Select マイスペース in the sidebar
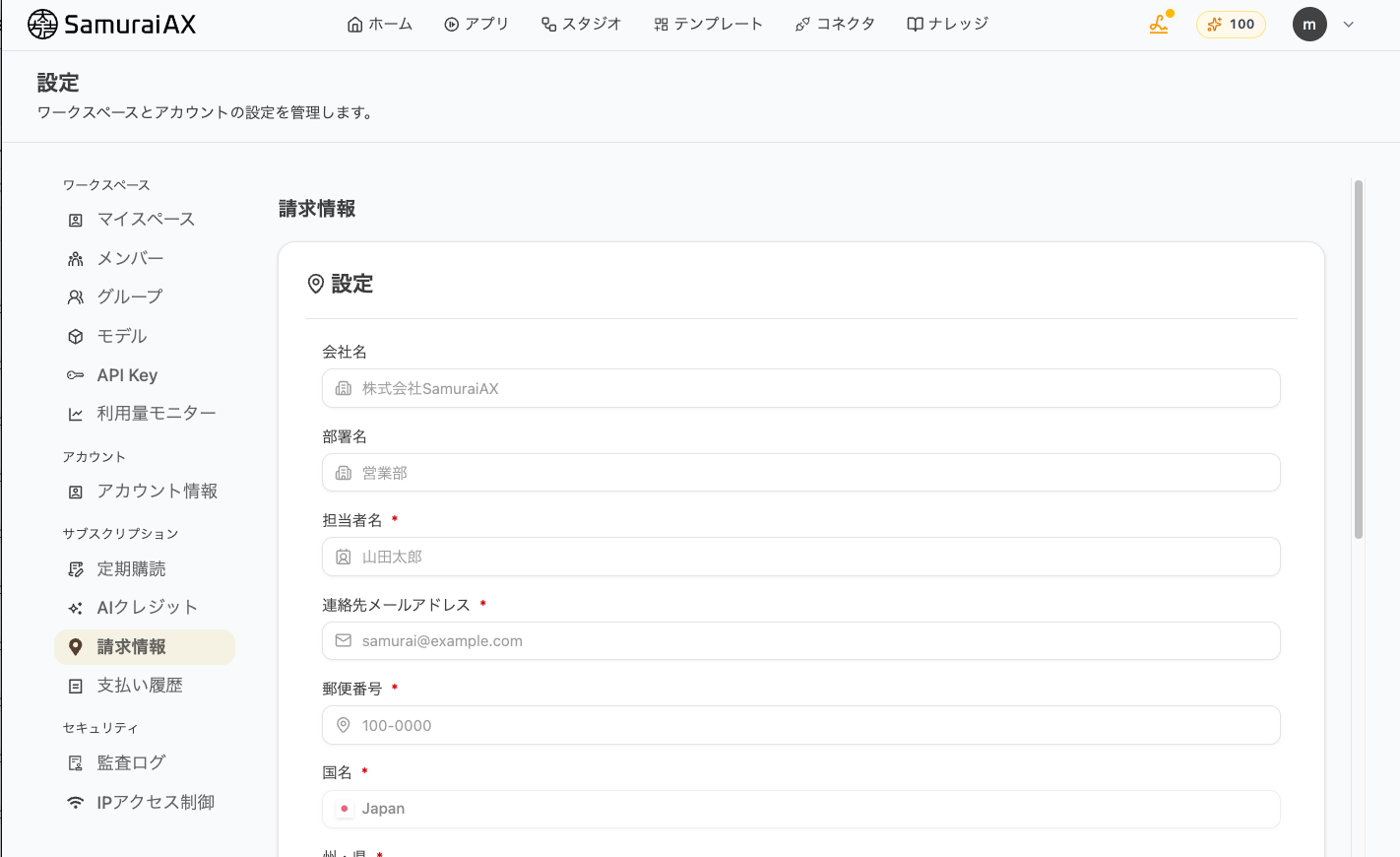 click(x=145, y=220)
